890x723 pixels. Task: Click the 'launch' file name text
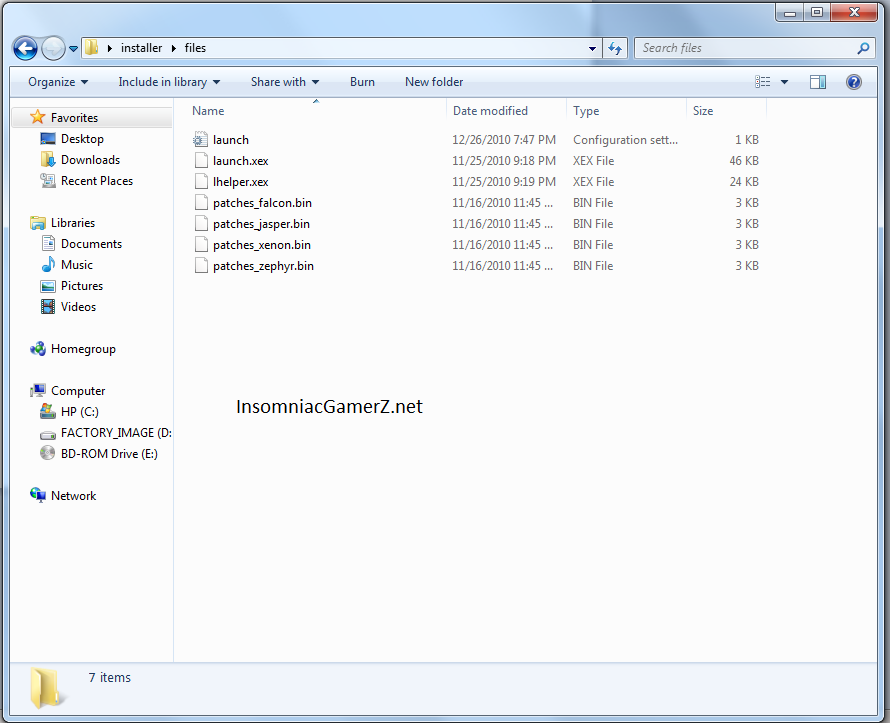coord(230,140)
